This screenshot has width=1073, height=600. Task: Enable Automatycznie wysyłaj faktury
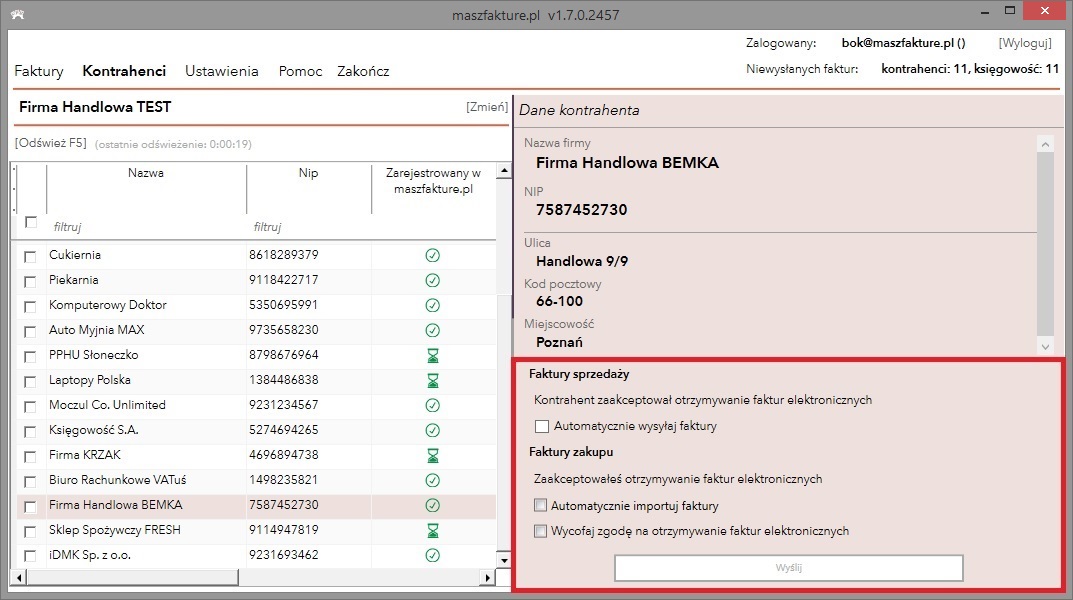tap(542, 426)
